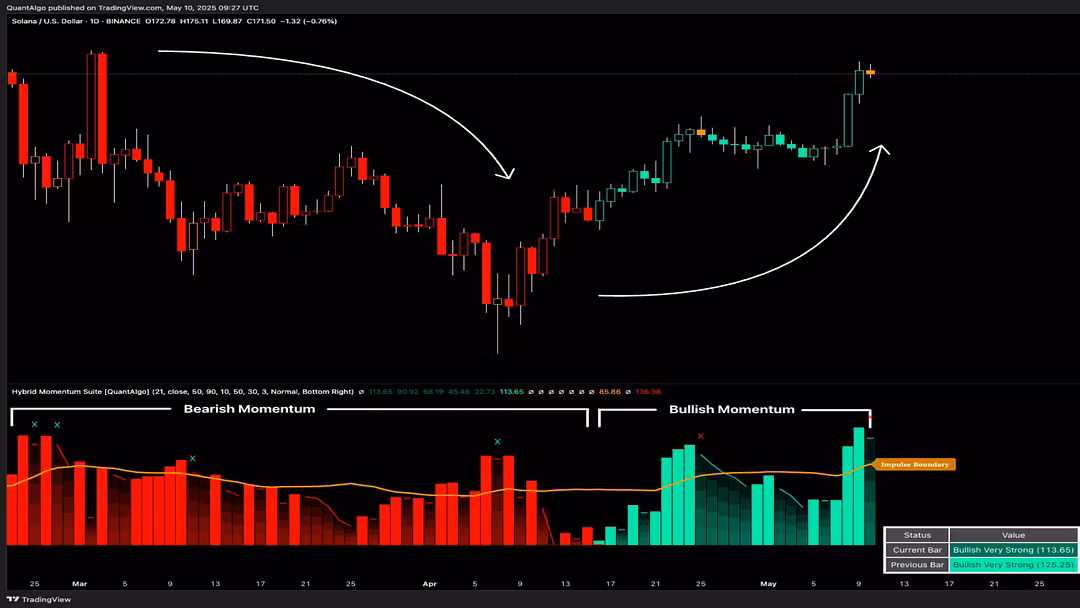
Task: Click the Bullish Very Strong (113.65) cell
Action: (x=1013, y=550)
